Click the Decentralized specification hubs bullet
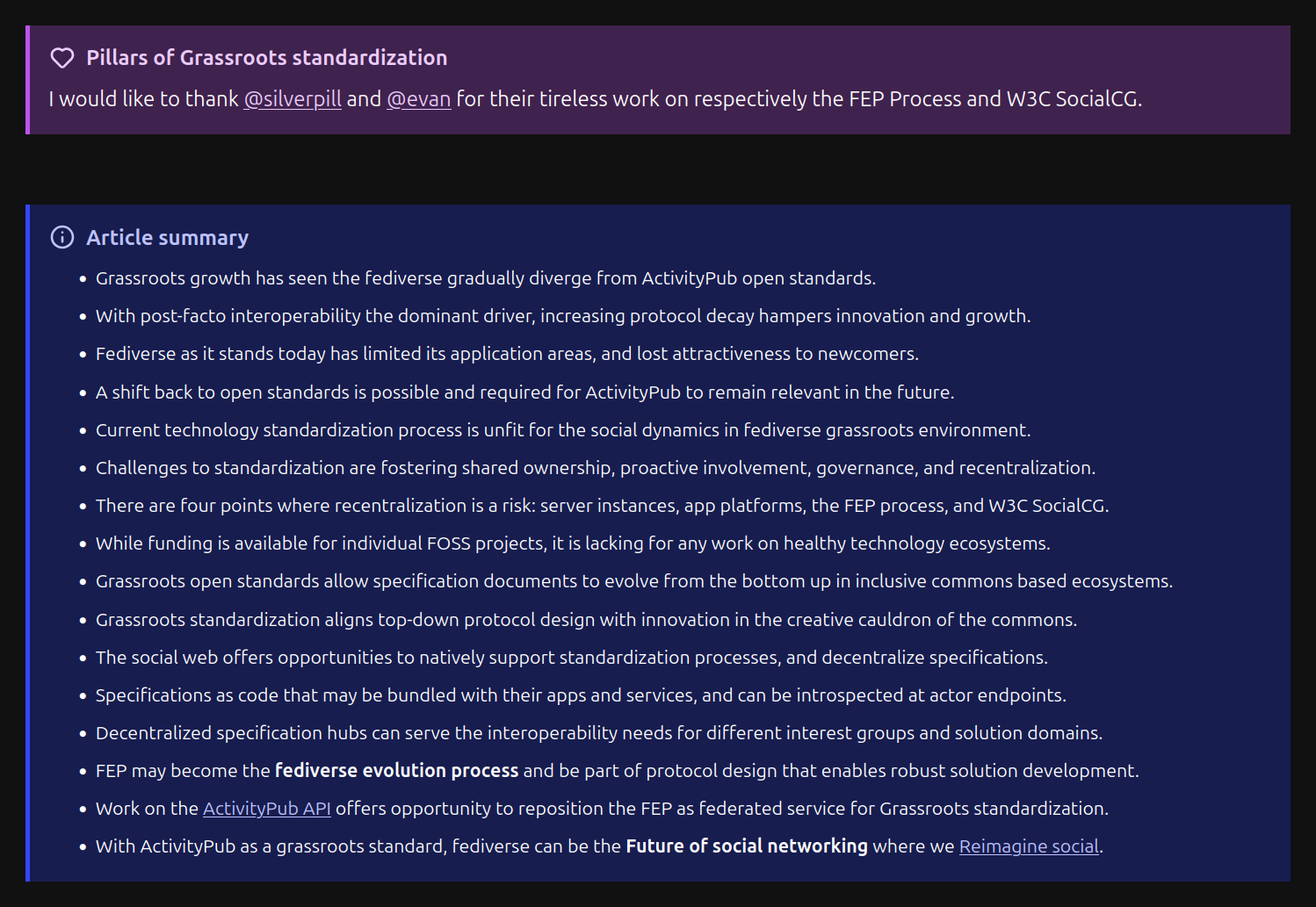The height and width of the screenshot is (907, 1316). (x=598, y=733)
